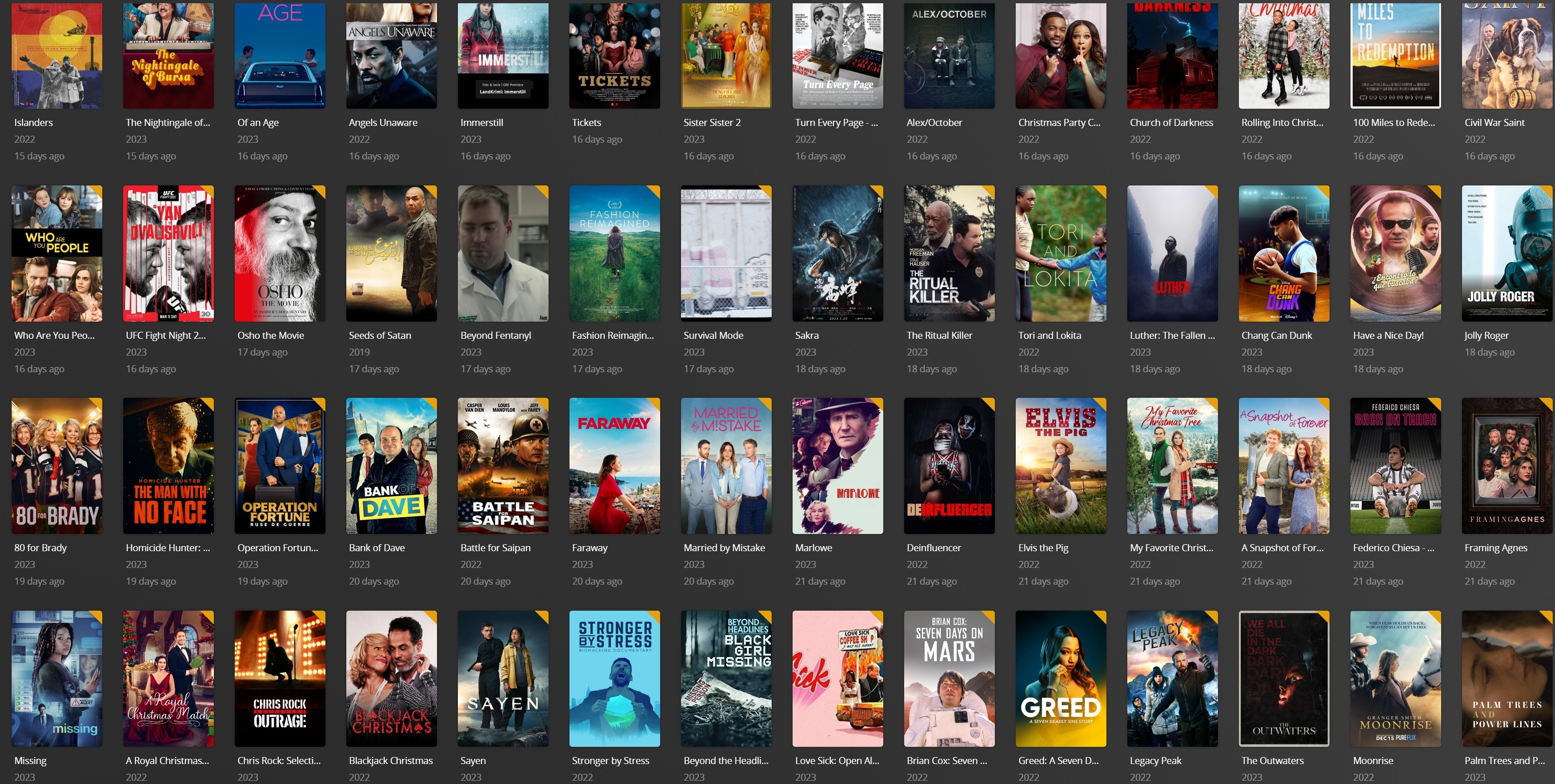Select the Deinfluencer poster
Viewport: 1555px width, 784px height.
pyautogui.click(x=950, y=466)
